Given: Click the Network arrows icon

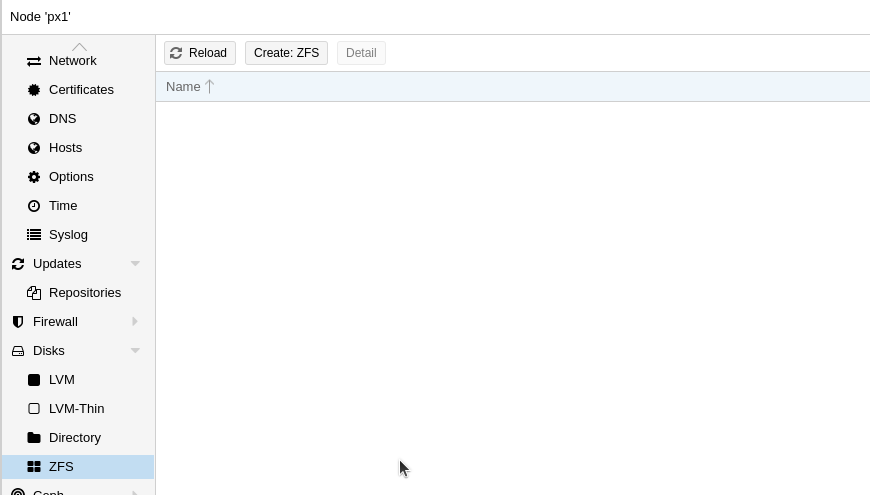Looking at the screenshot, I should point(34,61).
